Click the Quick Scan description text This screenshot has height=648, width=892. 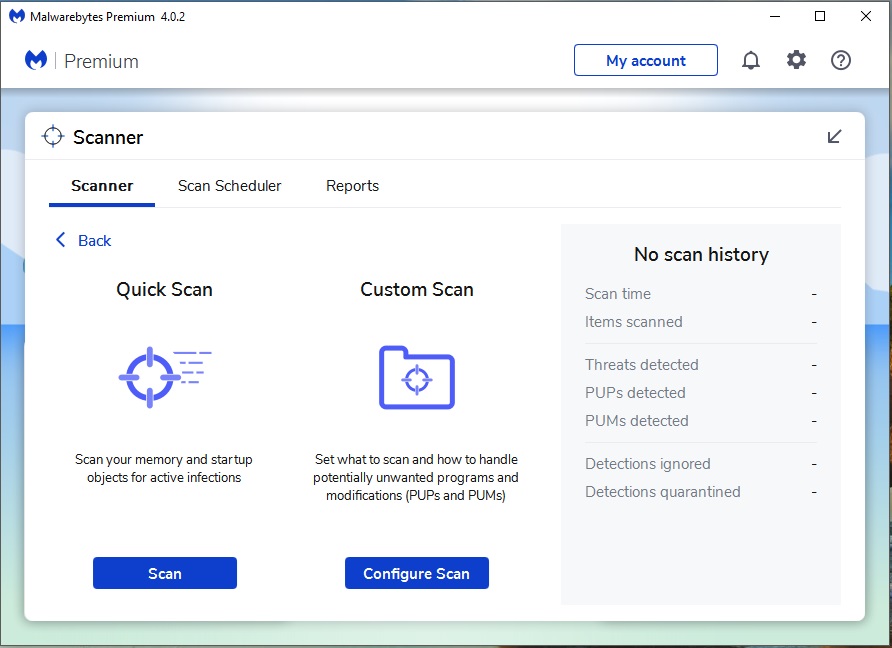coord(164,468)
